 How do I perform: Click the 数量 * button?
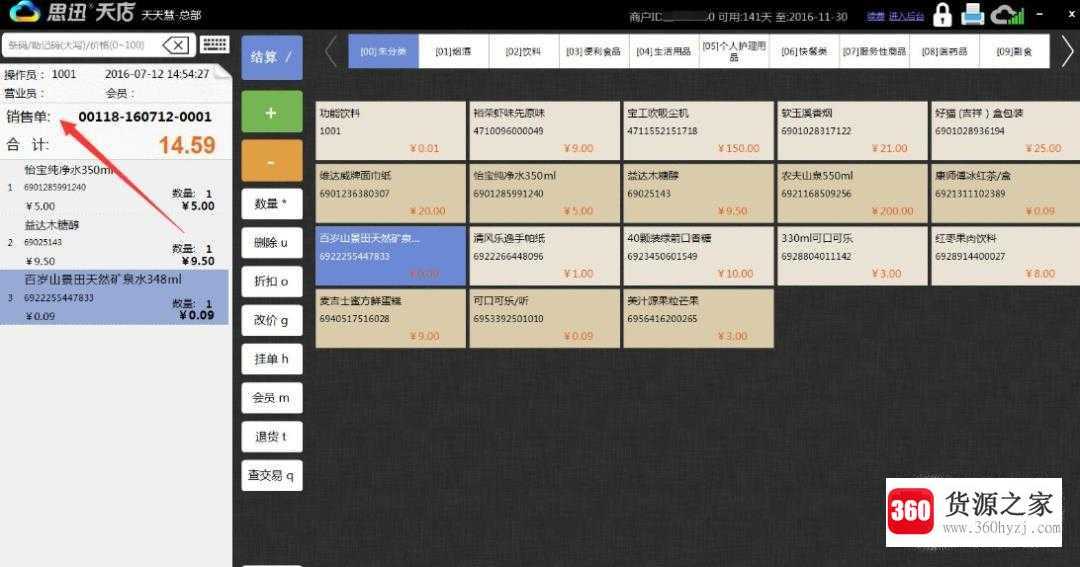(271, 204)
